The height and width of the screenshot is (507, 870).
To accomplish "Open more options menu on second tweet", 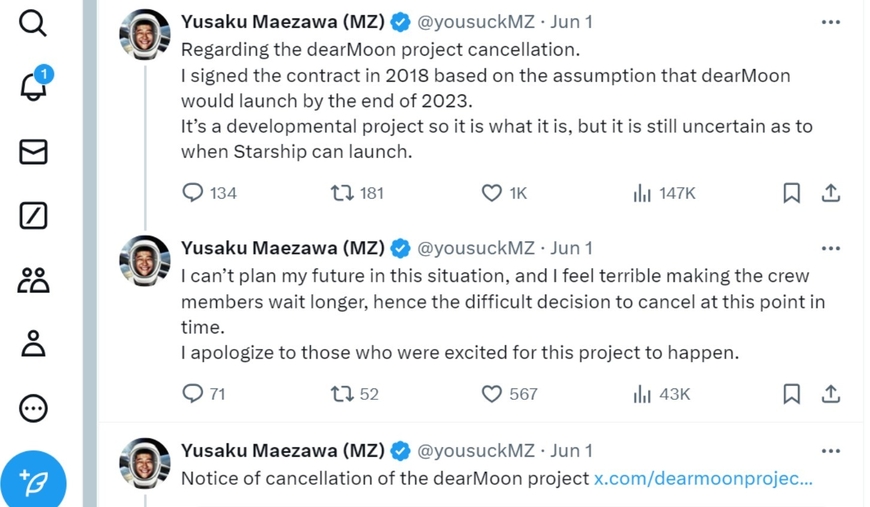I will (831, 248).
